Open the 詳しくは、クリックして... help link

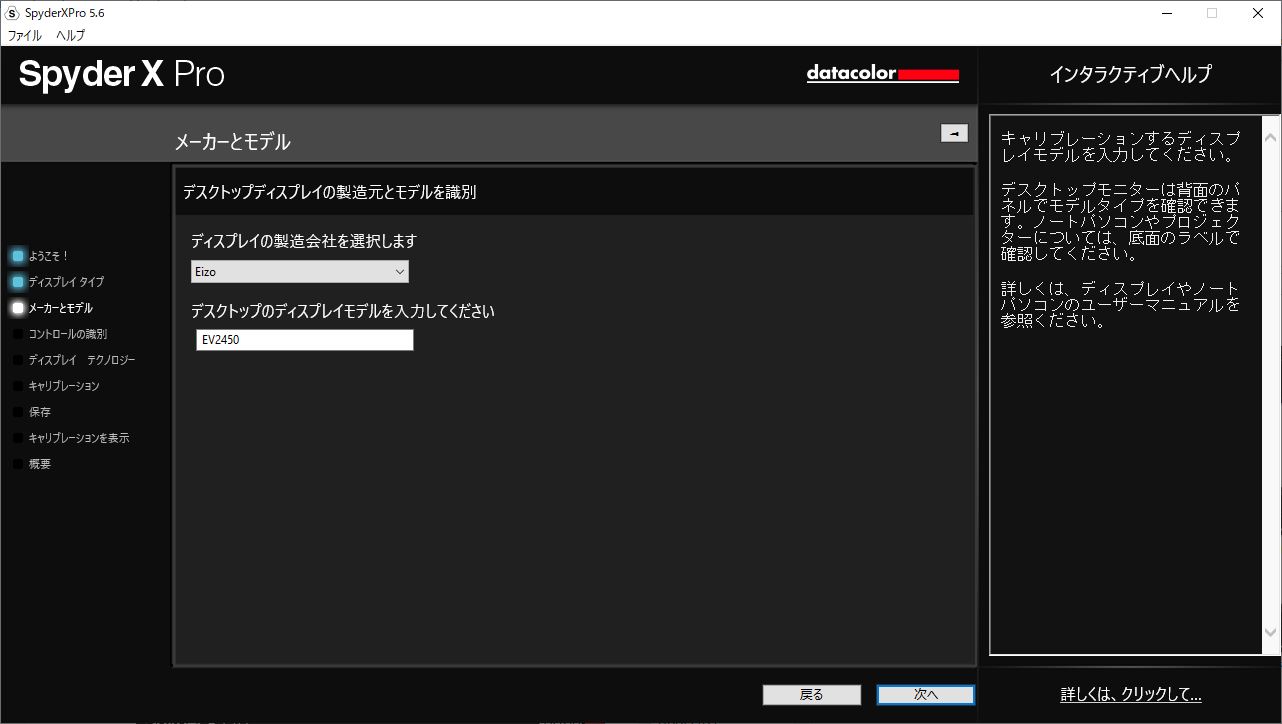tap(1131, 695)
